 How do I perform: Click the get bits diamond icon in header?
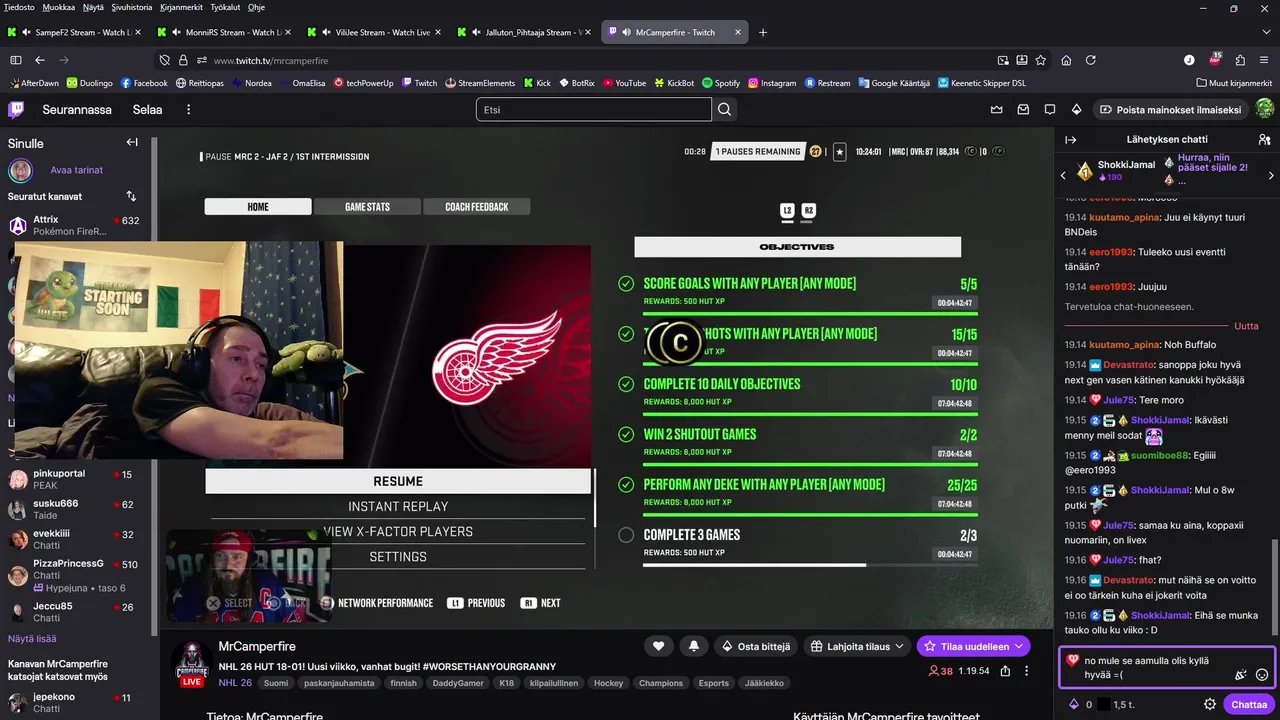point(1077,109)
